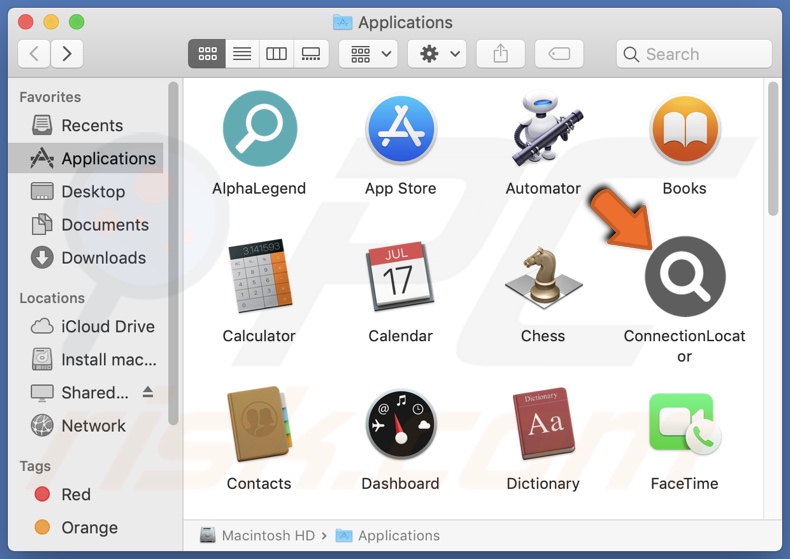Screen dimensions: 790x559
Task: Click the main file area scrollbar
Action: tap(773, 149)
